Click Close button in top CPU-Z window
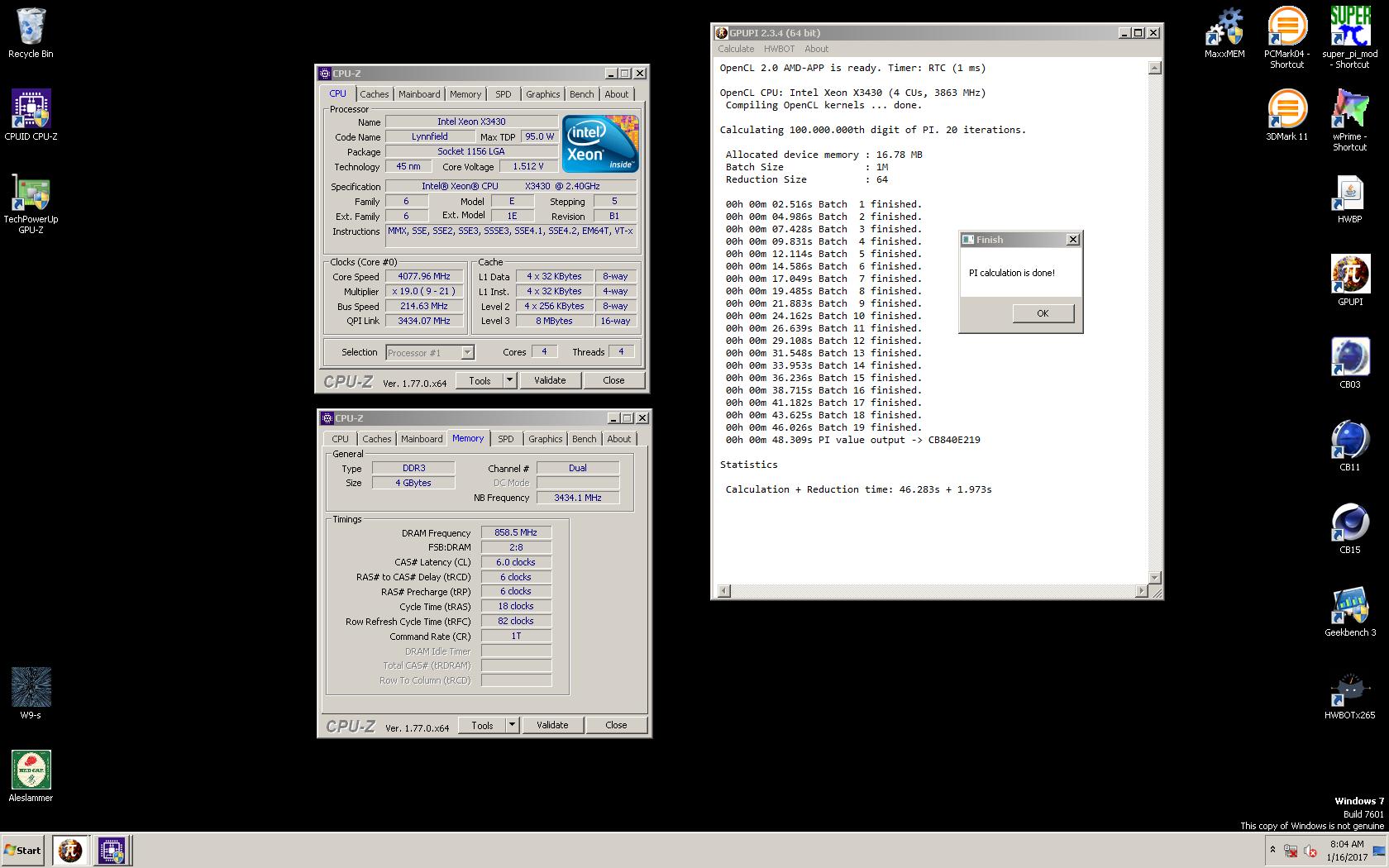Screen dimensions: 1389x868 [x=613, y=380]
